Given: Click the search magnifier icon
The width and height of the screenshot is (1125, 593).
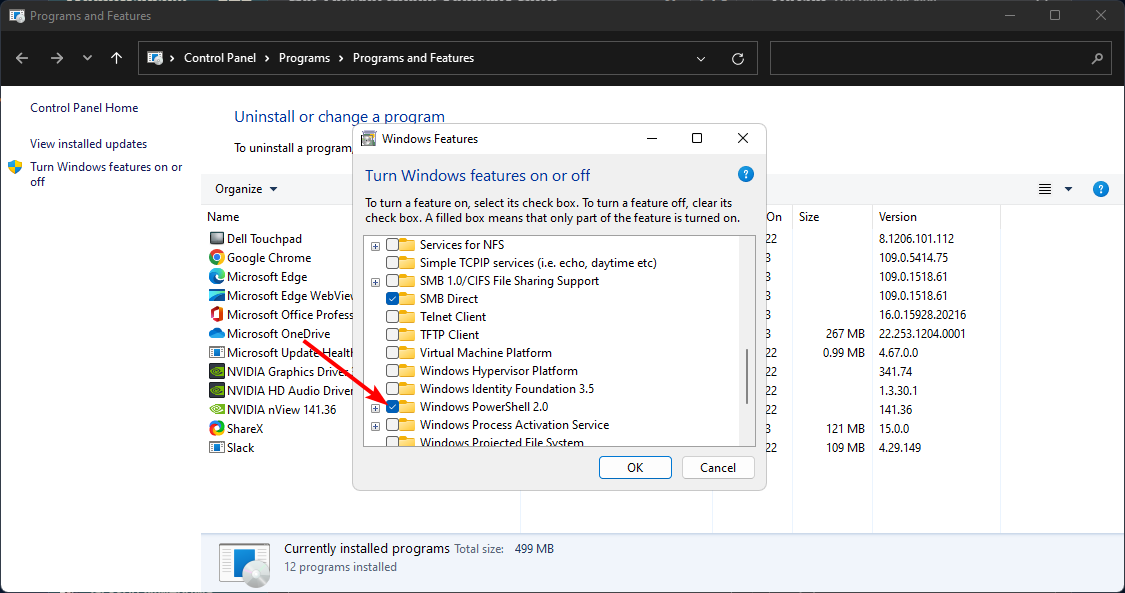Looking at the screenshot, I should point(1096,59).
